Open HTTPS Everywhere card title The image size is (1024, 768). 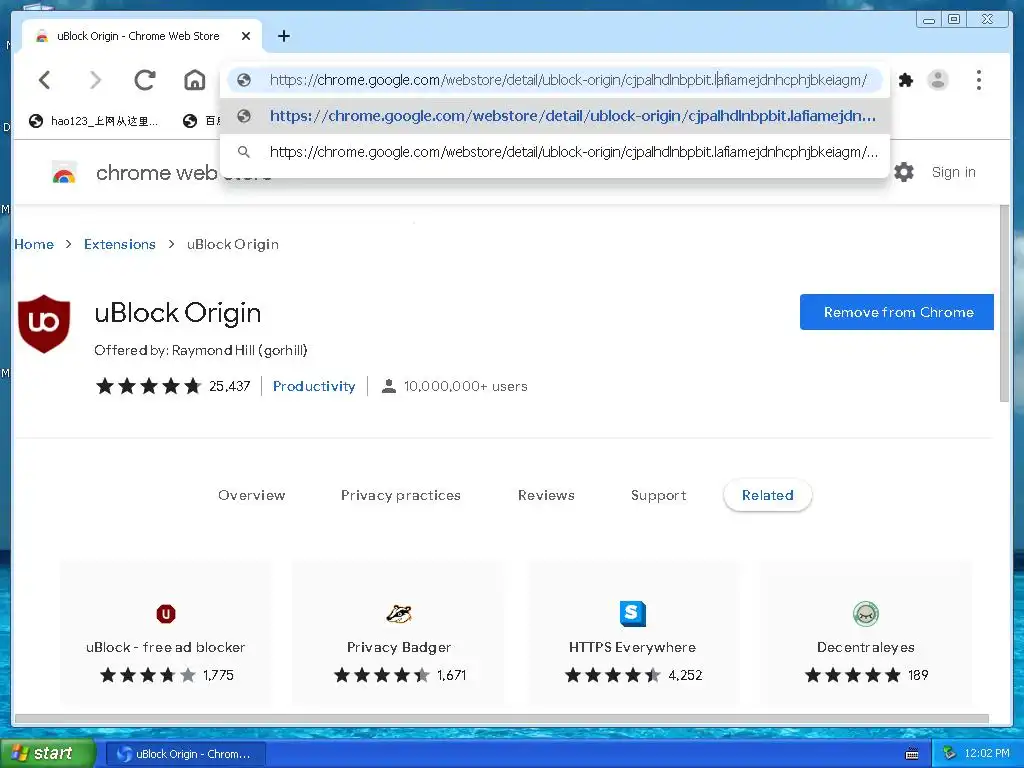632,647
